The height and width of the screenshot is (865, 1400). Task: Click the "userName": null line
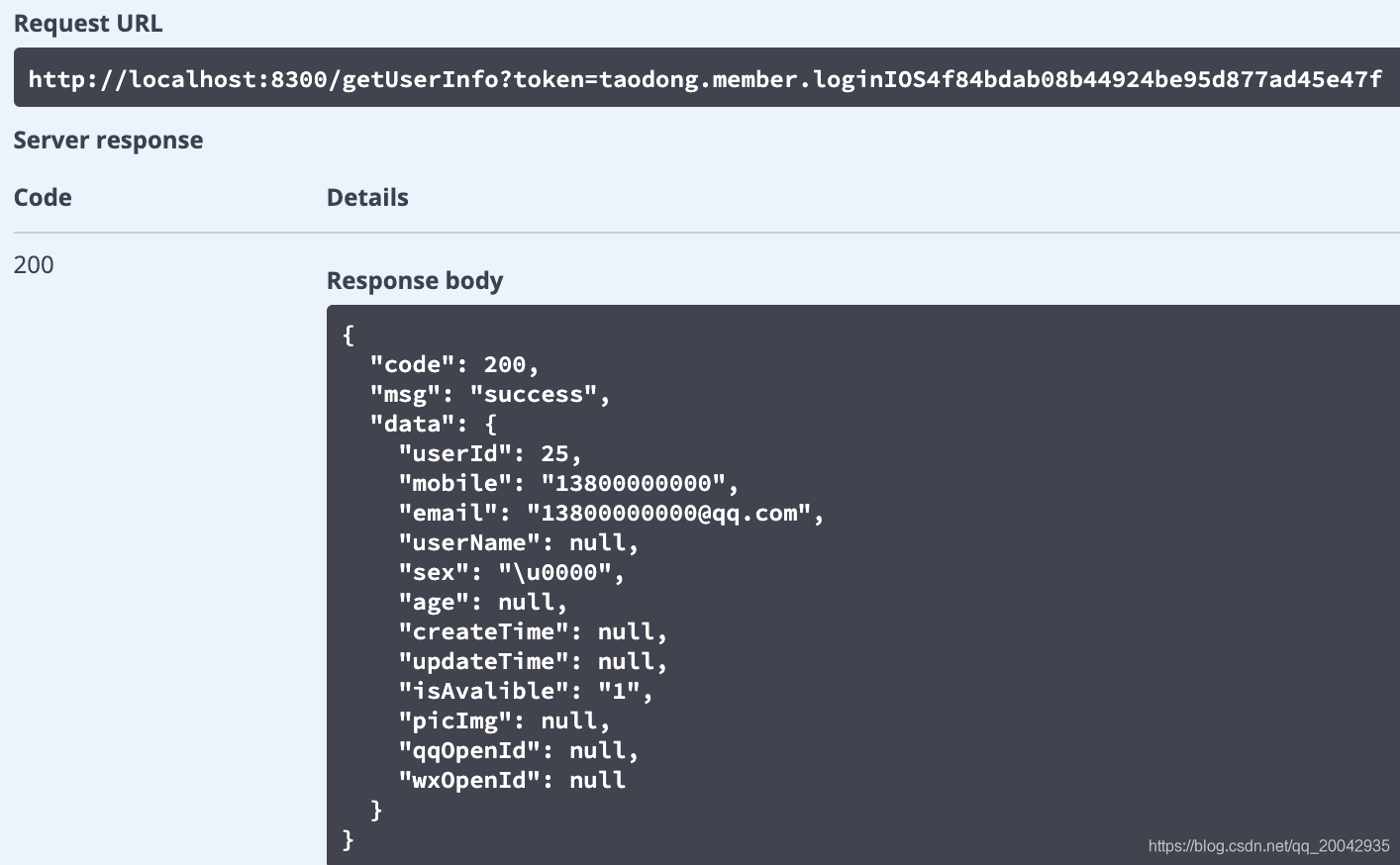tap(519, 542)
